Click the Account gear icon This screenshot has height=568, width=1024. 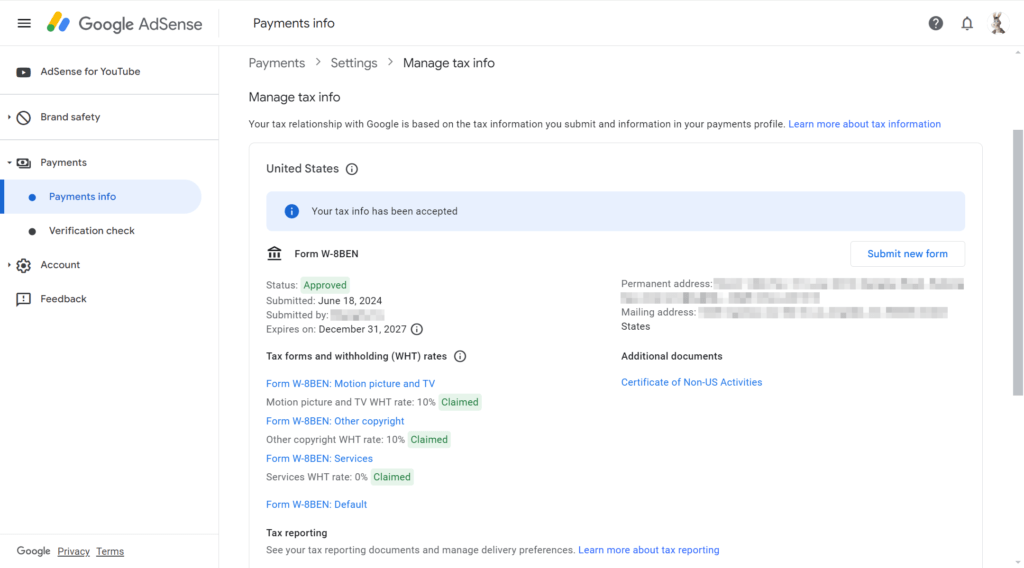[24, 265]
